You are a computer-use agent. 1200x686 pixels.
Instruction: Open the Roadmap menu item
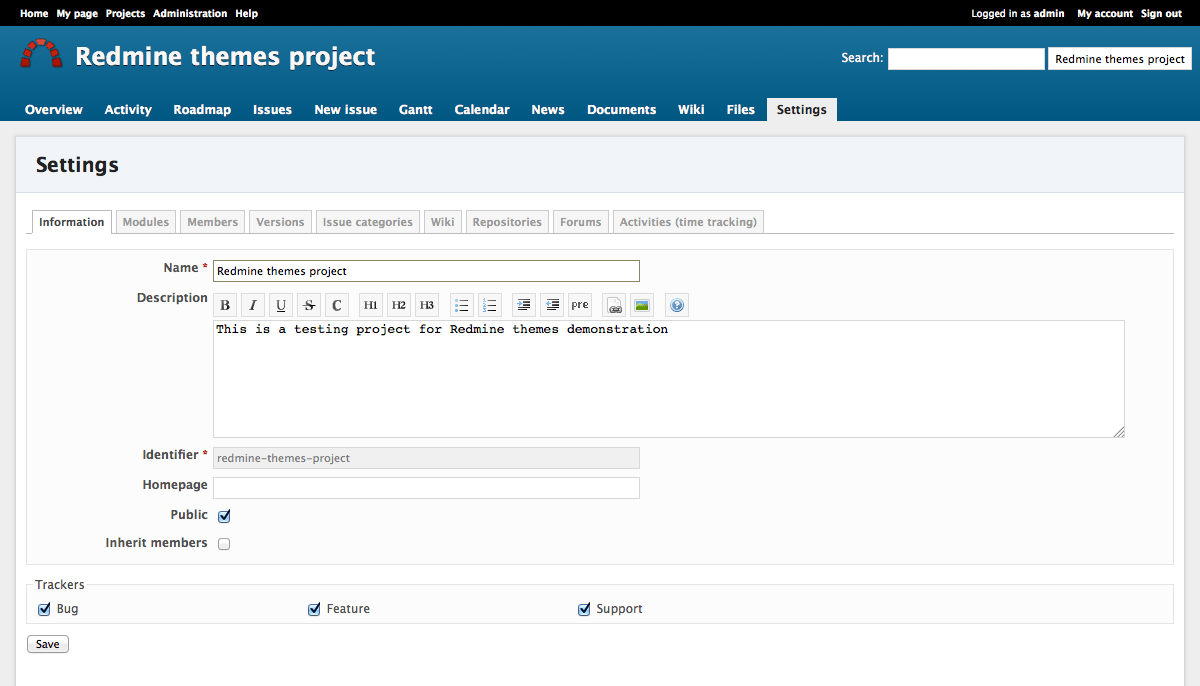click(x=202, y=110)
